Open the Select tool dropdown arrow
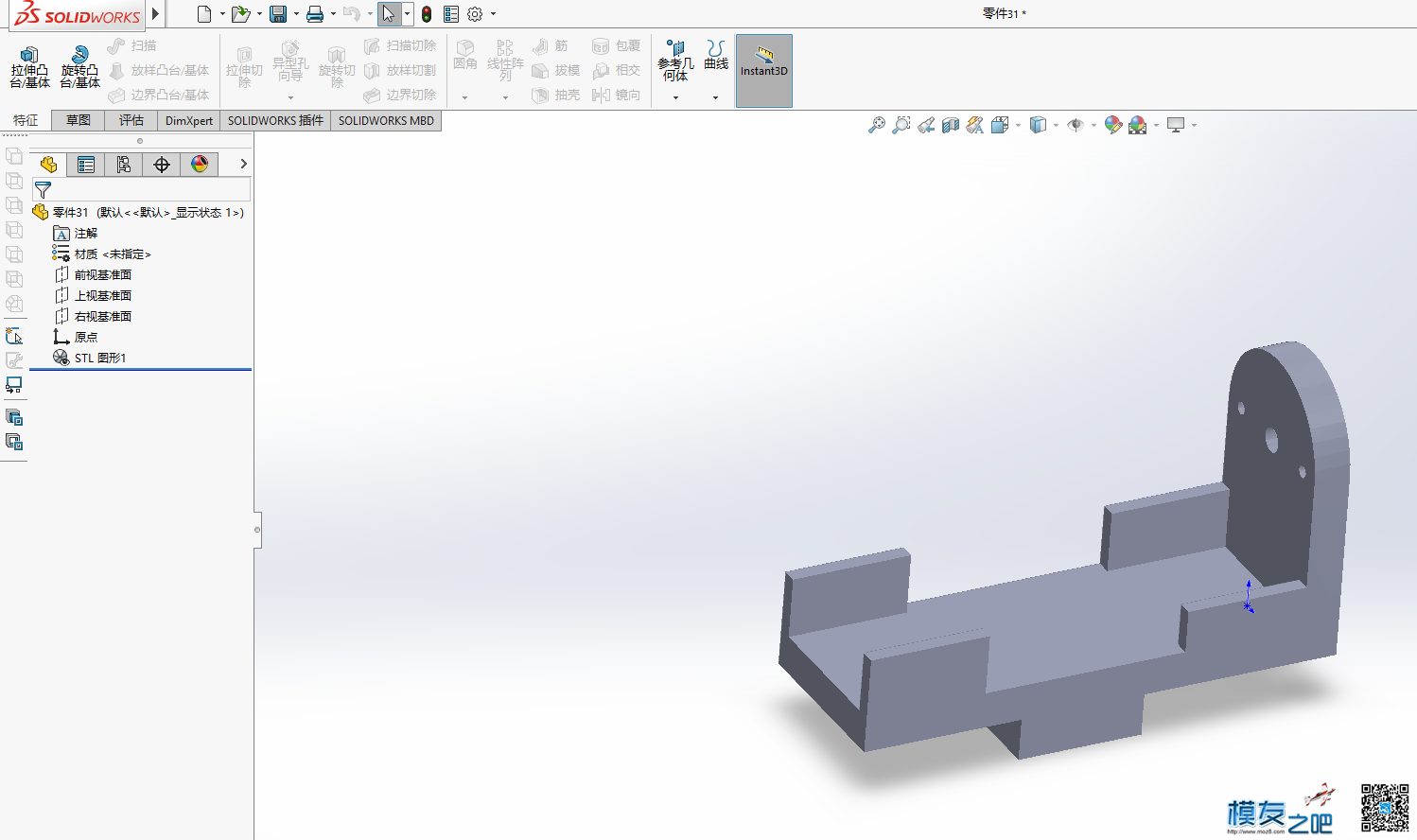Image resolution: width=1417 pixels, height=840 pixels. pos(407,14)
